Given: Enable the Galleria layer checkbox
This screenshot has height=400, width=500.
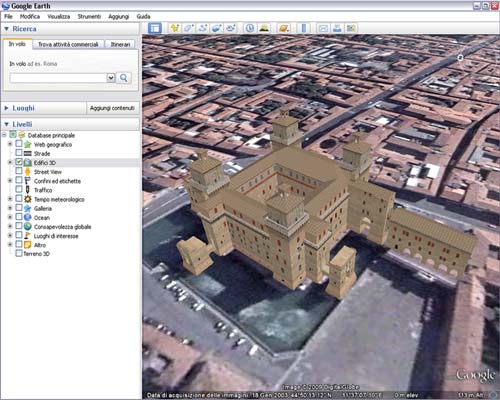Looking at the screenshot, I should click(x=19, y=208).
